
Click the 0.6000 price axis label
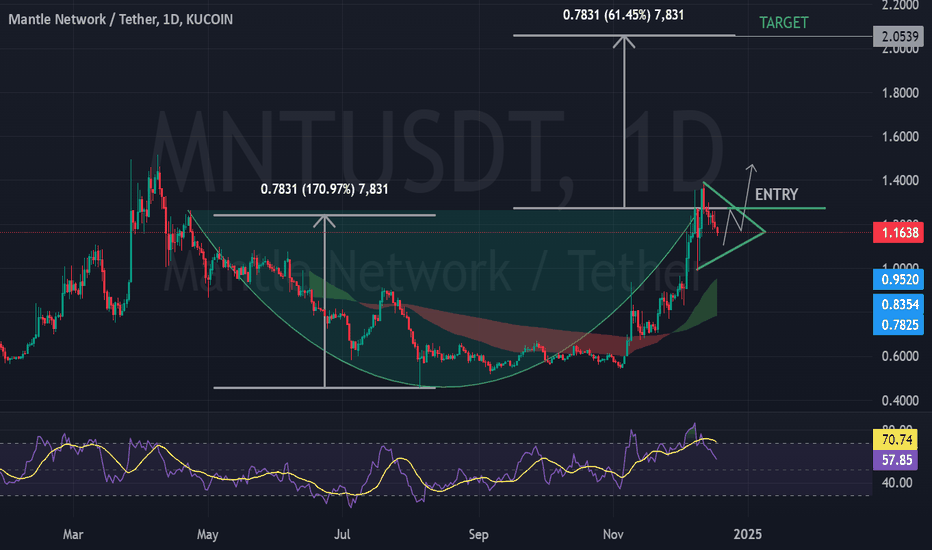(x=900, y=356)
